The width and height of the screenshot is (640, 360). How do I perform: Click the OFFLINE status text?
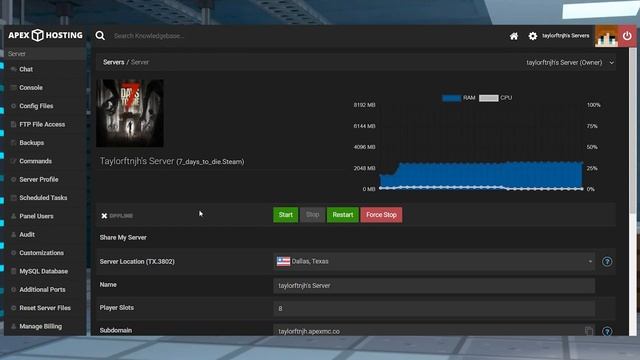coord(121,216)
